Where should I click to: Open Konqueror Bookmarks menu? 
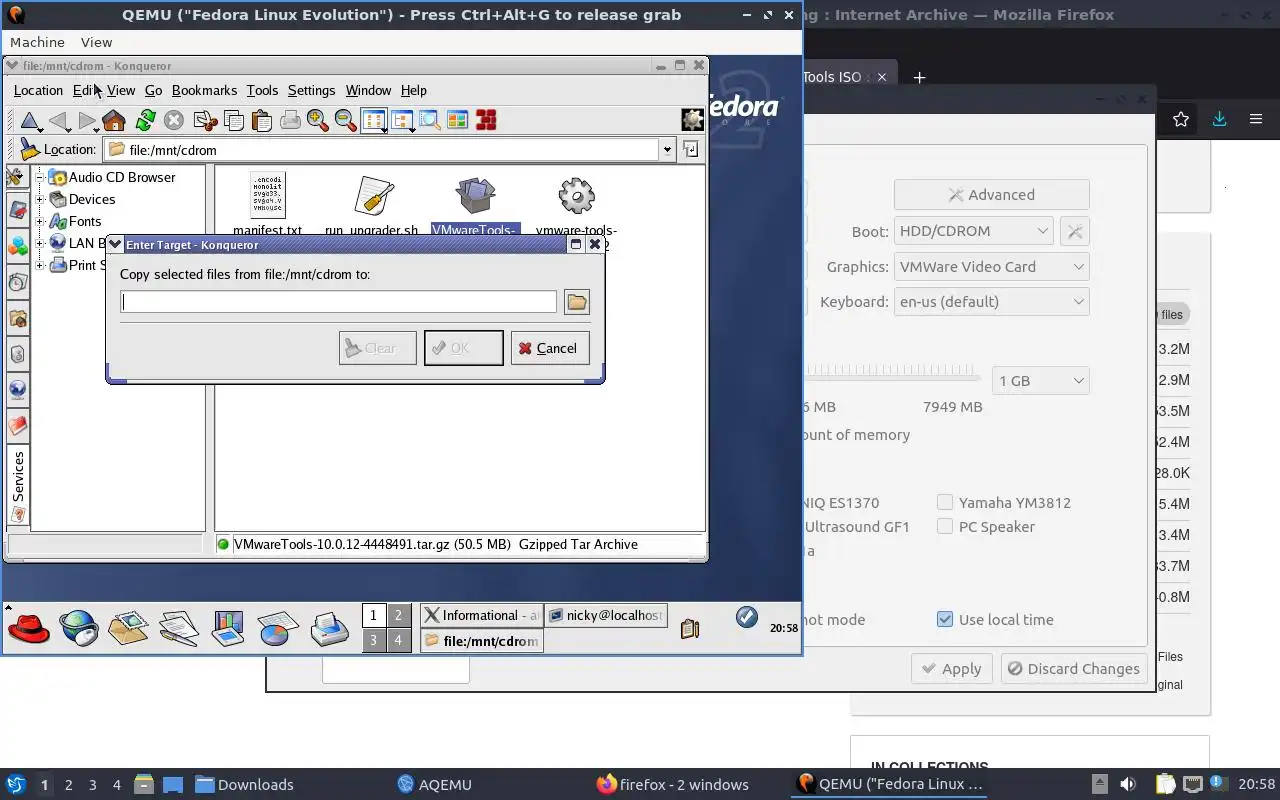point(204,90)
